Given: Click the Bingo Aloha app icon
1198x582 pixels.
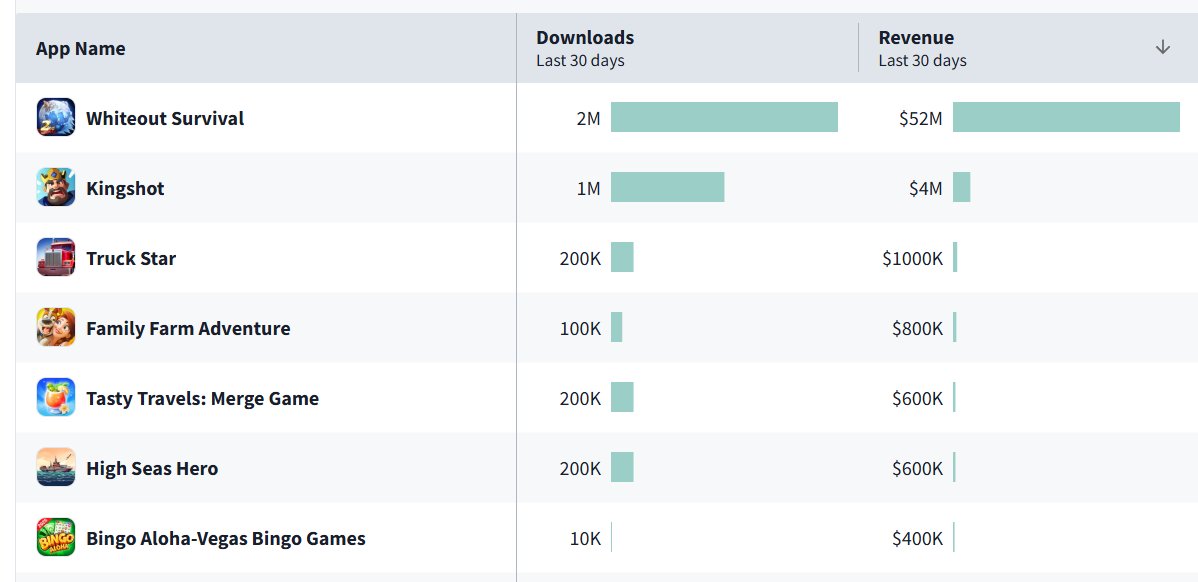Looking at the screenshot, I should 56,538.
